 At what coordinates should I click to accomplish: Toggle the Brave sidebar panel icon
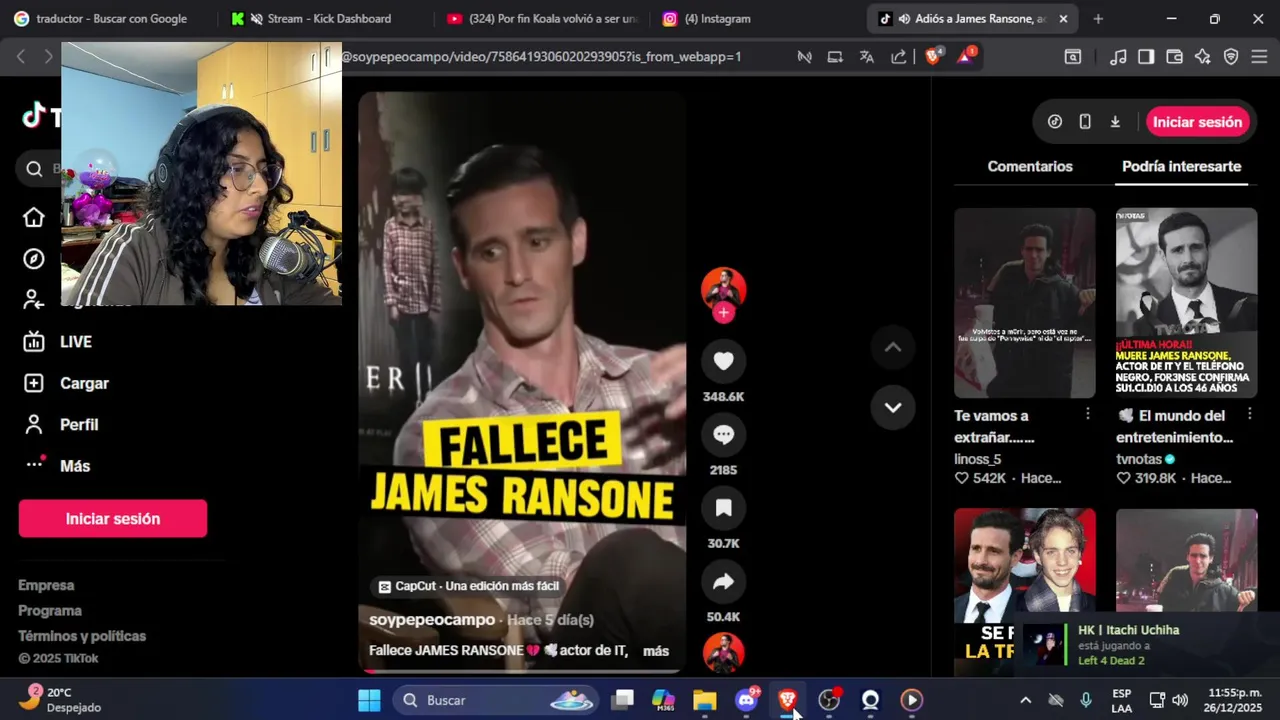[1146, 57]
